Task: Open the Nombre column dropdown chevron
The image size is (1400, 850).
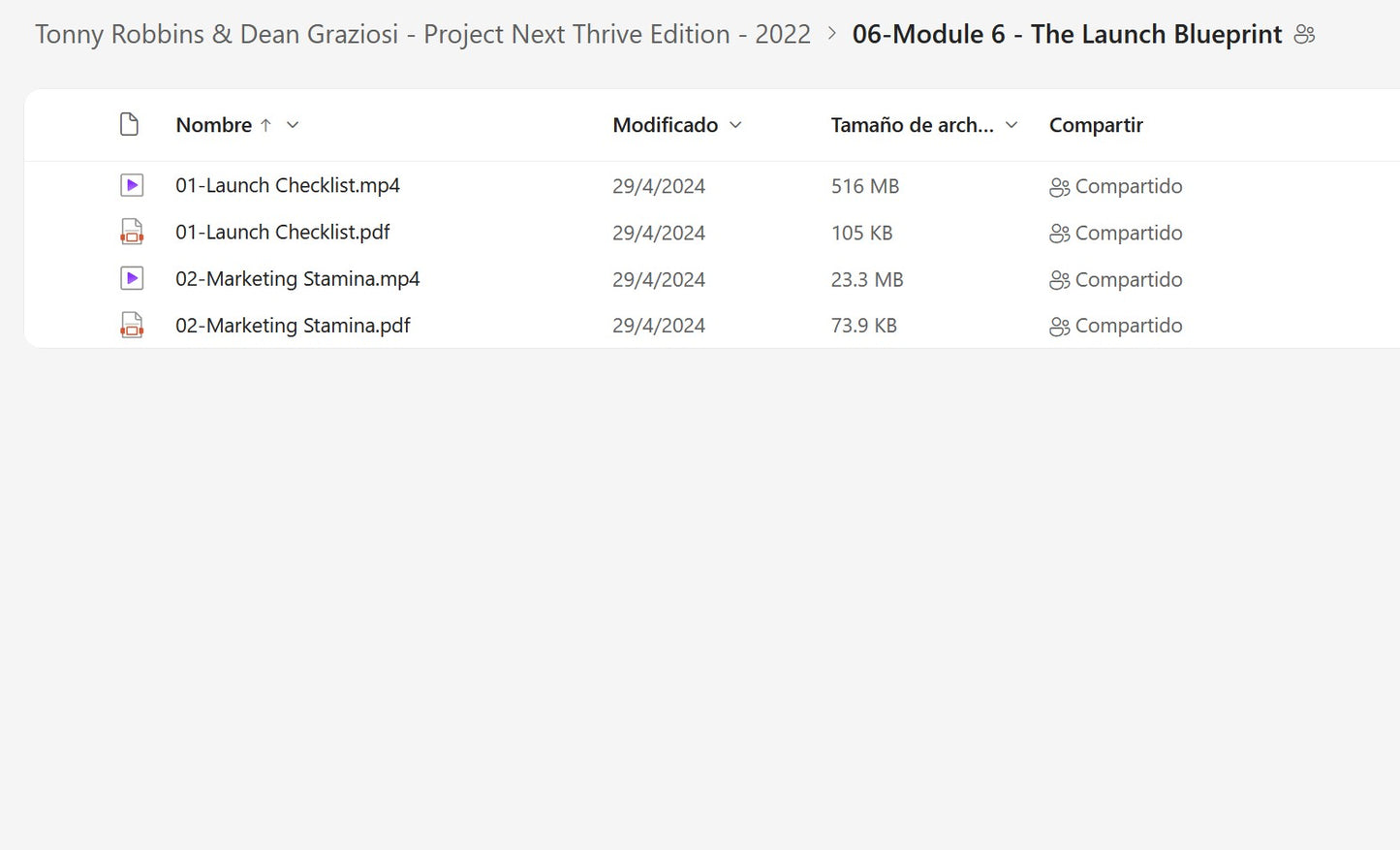Action: click(x=293, y=125)
